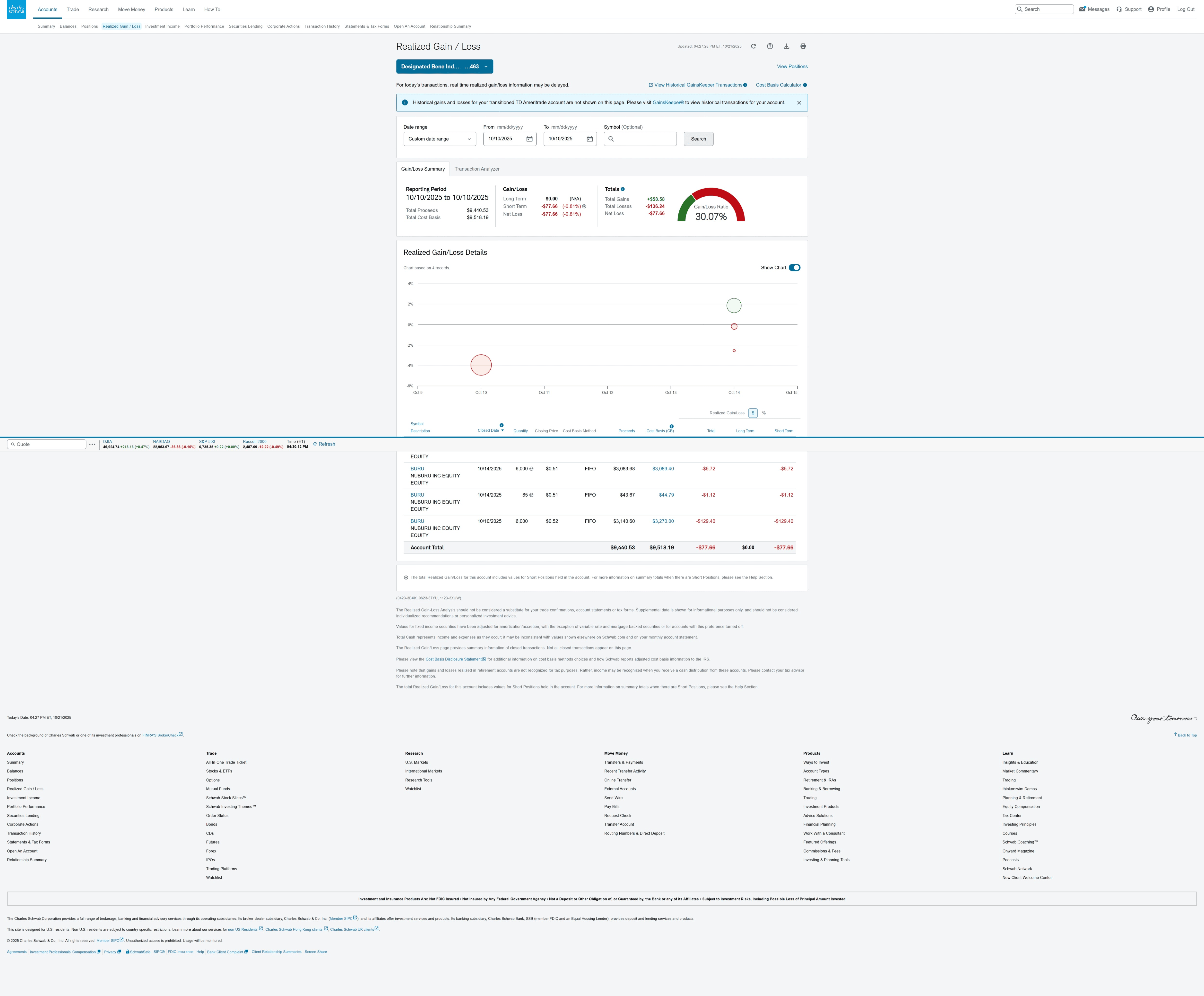The image size is (1204, 996).
Task: Open the To date calendar picker
Action: [x=589, y=139]
